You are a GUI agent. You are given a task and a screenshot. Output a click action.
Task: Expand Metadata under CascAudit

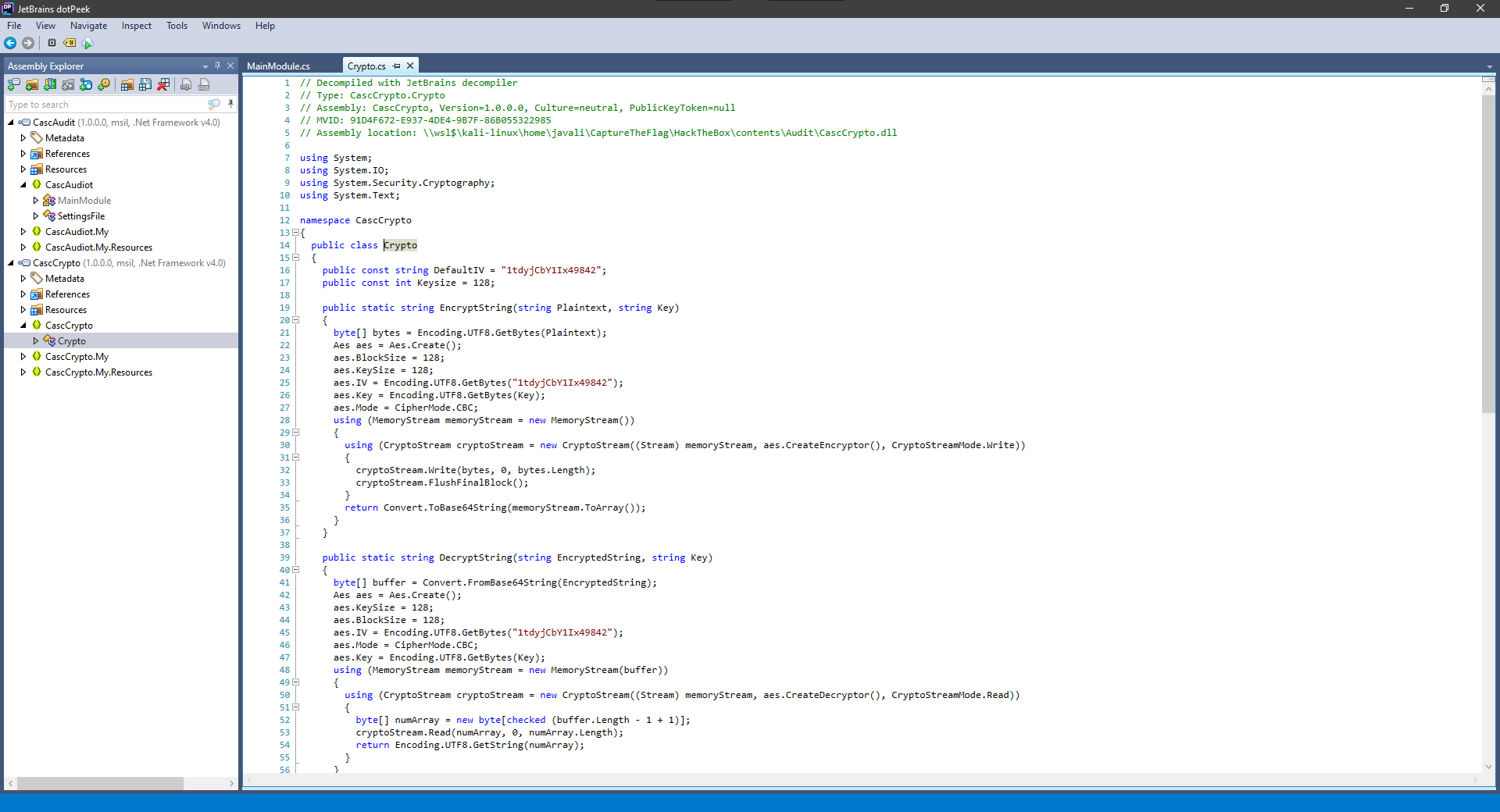[23, 138]
